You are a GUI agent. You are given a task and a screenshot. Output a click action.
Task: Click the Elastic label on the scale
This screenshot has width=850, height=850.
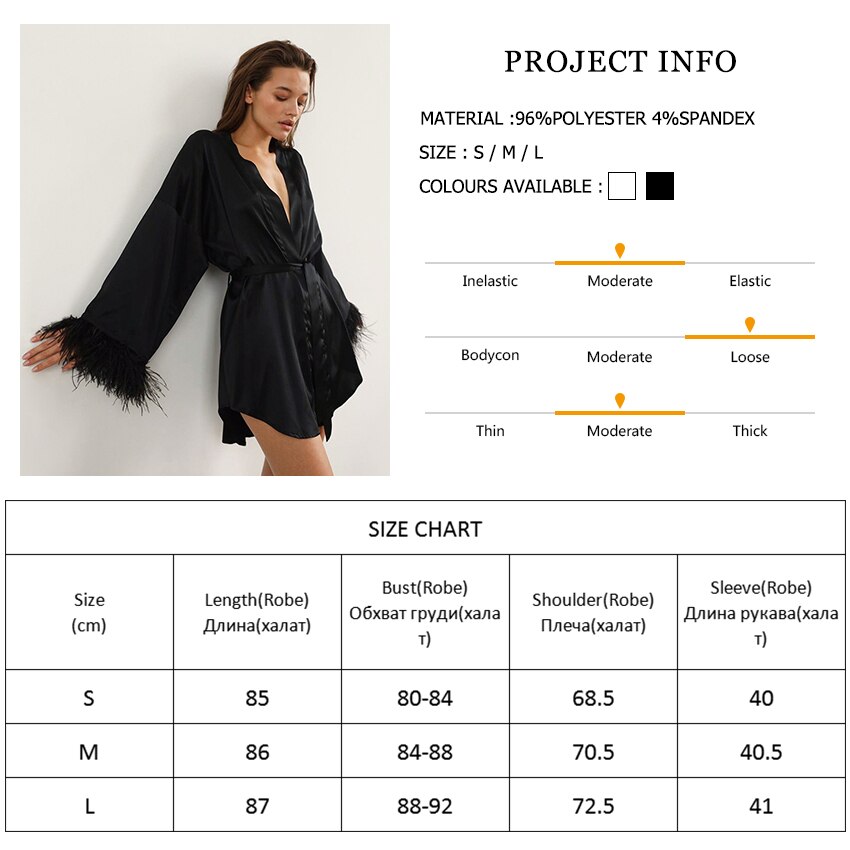[750, 281]
